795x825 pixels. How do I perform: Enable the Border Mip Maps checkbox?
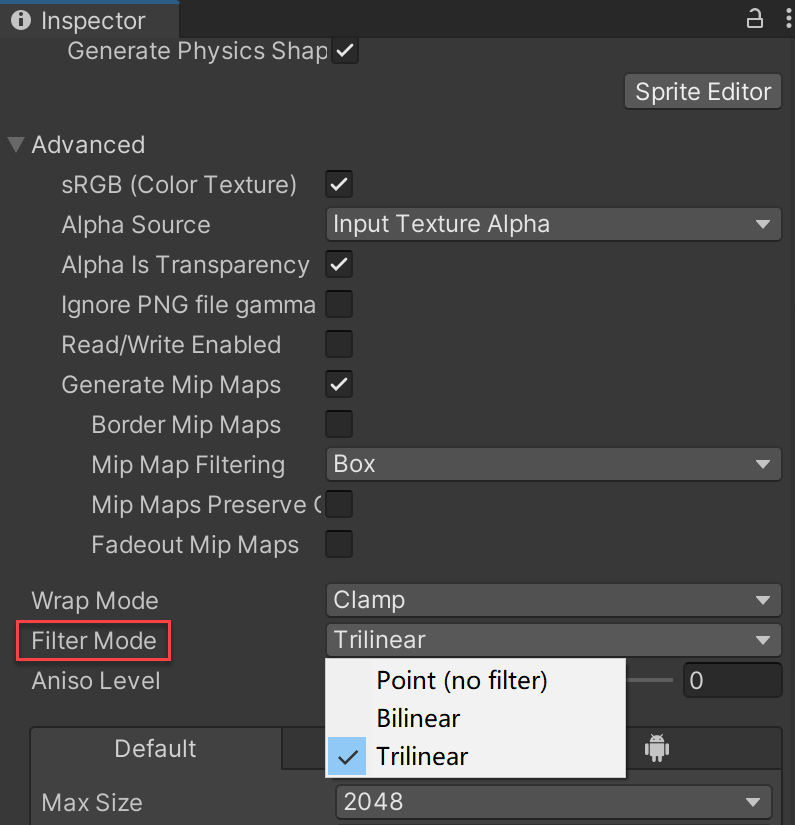click(339, 425)
